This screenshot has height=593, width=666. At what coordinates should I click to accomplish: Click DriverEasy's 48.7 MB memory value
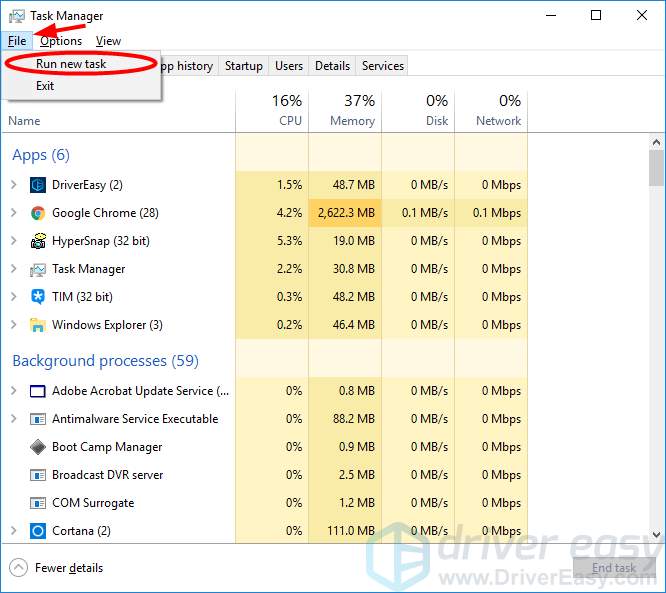[x=354, y=185]
